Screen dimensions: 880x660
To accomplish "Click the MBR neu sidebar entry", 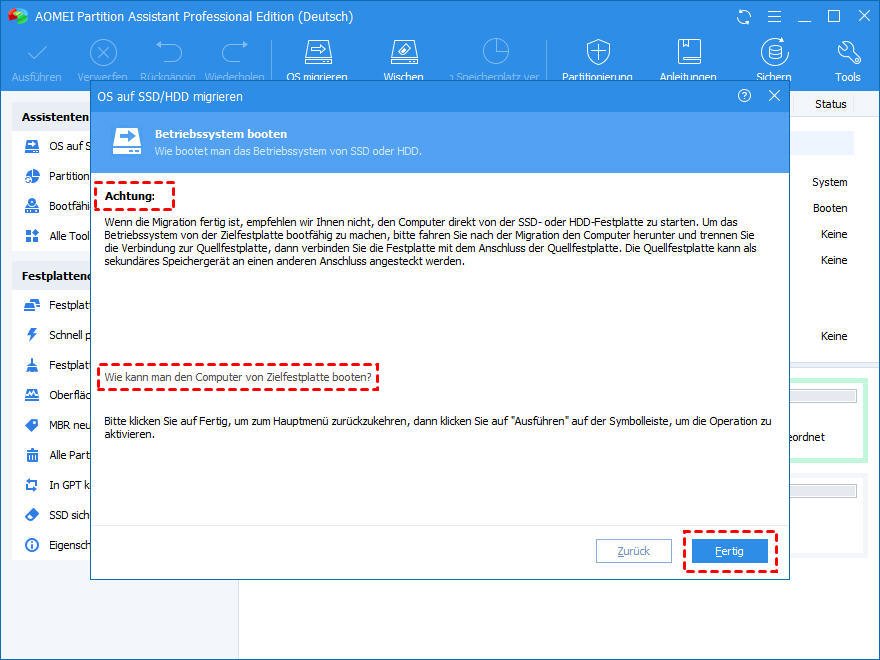I will pyautogui.click(x=56, y=425).
